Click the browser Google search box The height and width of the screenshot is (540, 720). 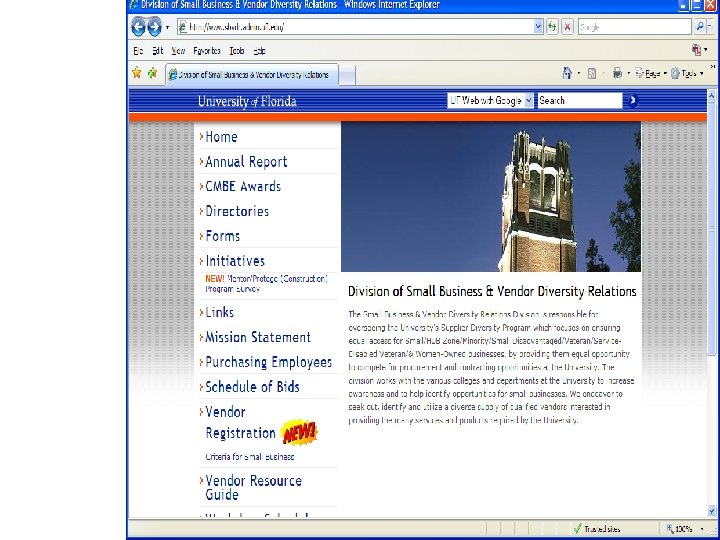coord(634,27)
